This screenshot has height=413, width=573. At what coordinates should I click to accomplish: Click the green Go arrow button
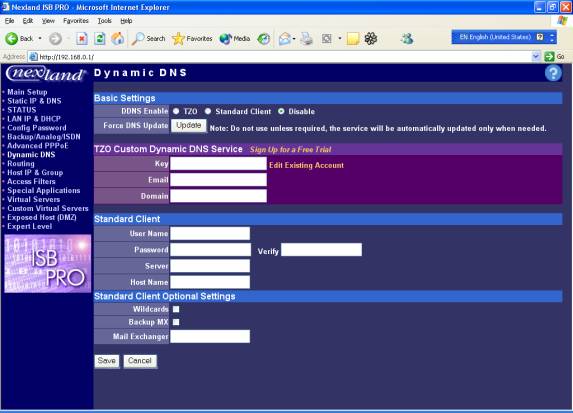tap(549, 57)
